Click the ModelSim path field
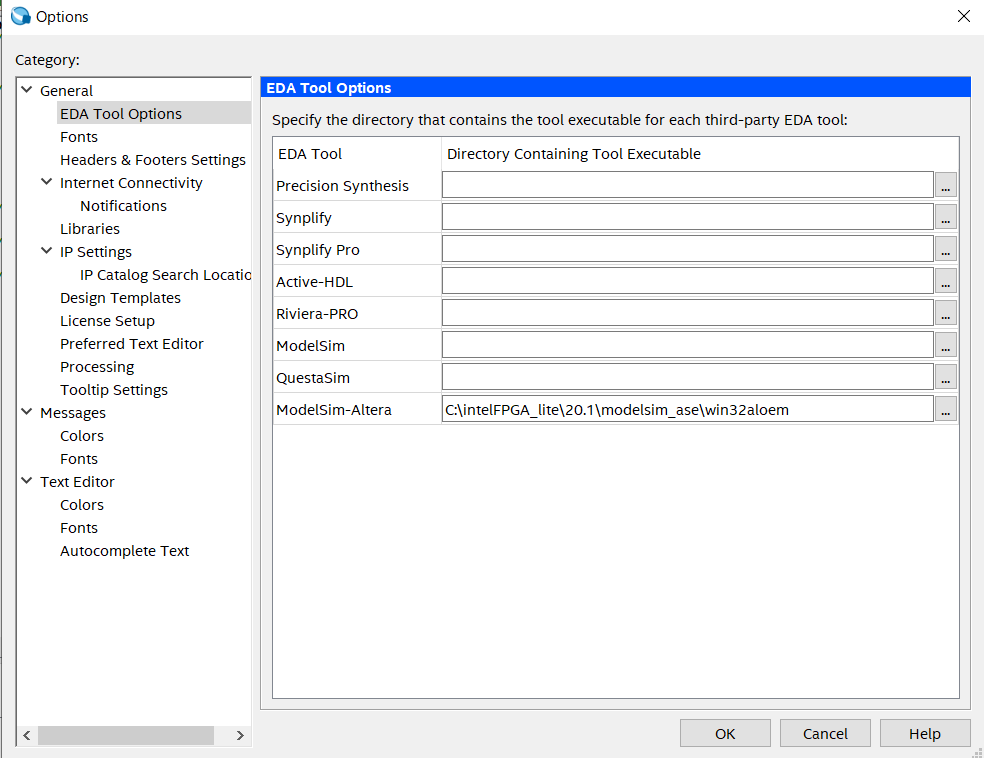This screenshot has height=758, width=984. click(x=688, y=345)
